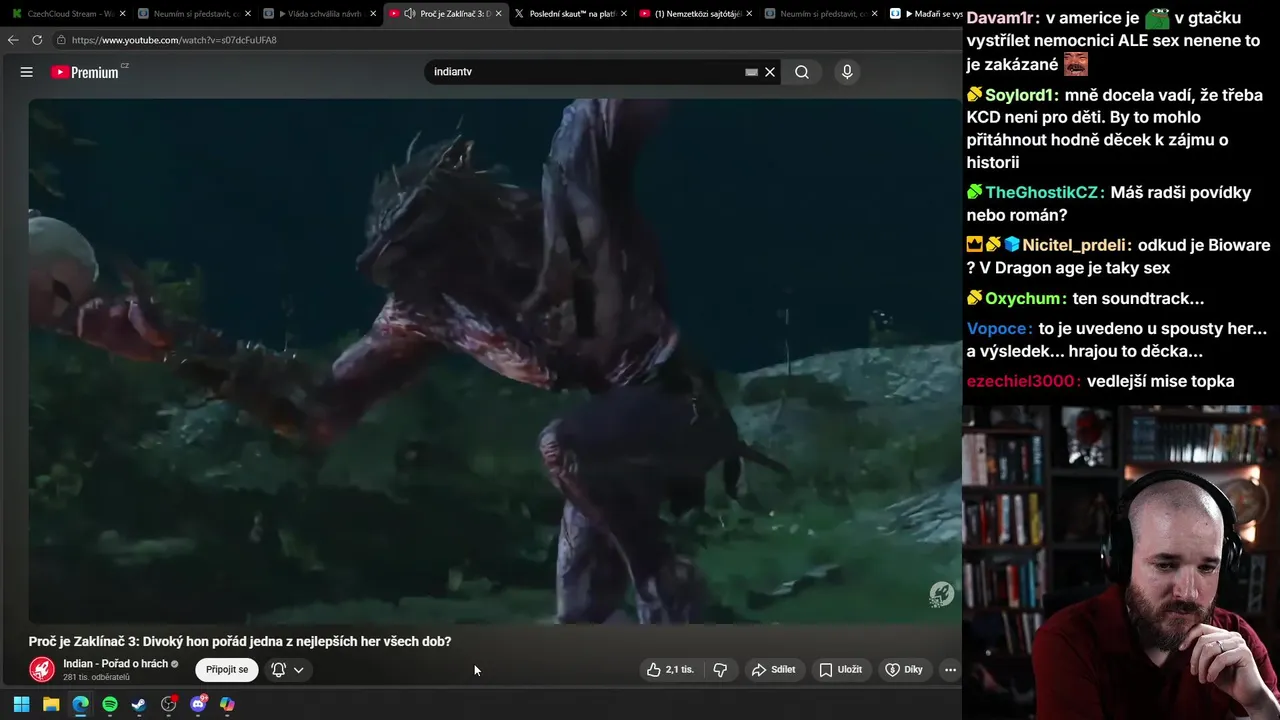Close the Poslední skaut tab

623,14
